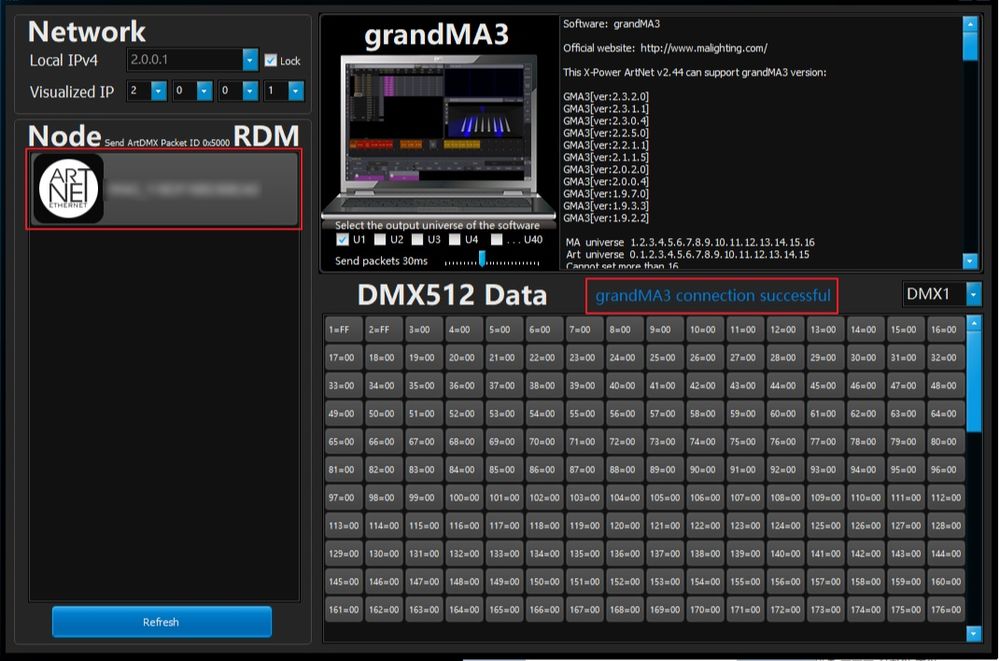Click DMX channel cell 1=FF

[x=344, y=330]
